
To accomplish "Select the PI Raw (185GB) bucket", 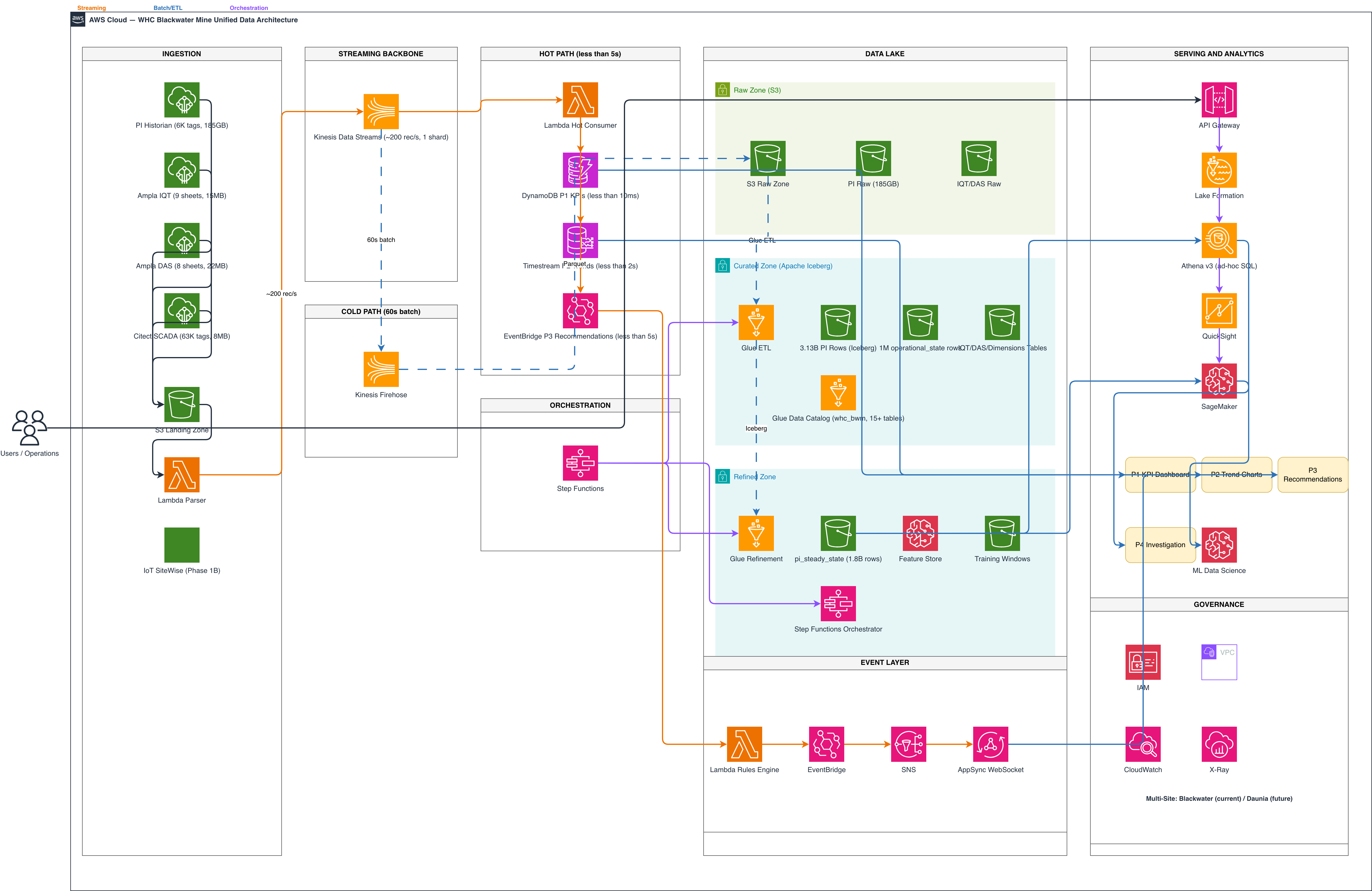I will click(873, 158).
